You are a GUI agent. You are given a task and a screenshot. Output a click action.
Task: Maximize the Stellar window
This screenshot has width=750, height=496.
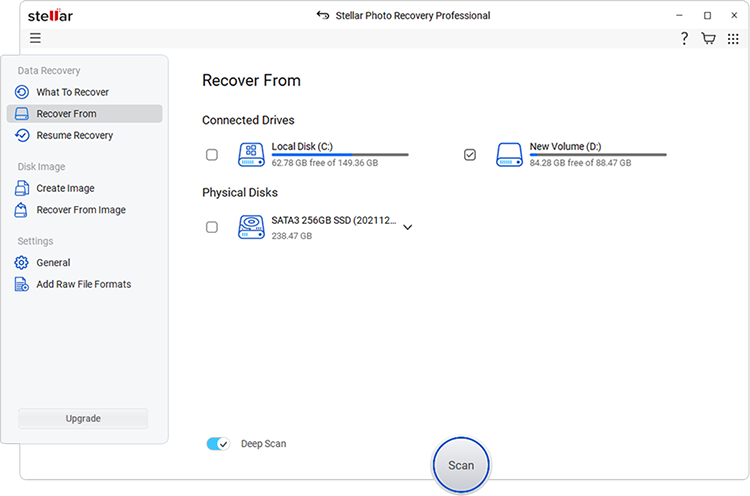coord(707,15)
